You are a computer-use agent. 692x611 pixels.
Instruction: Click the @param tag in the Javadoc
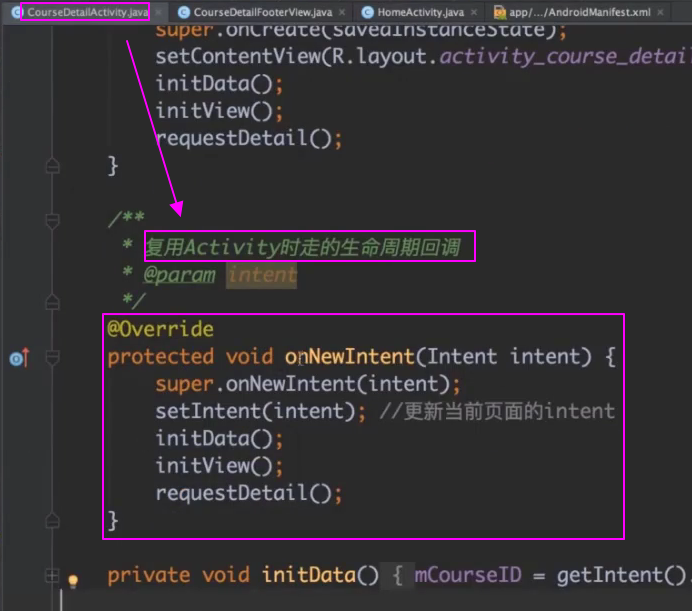(180, 275)
